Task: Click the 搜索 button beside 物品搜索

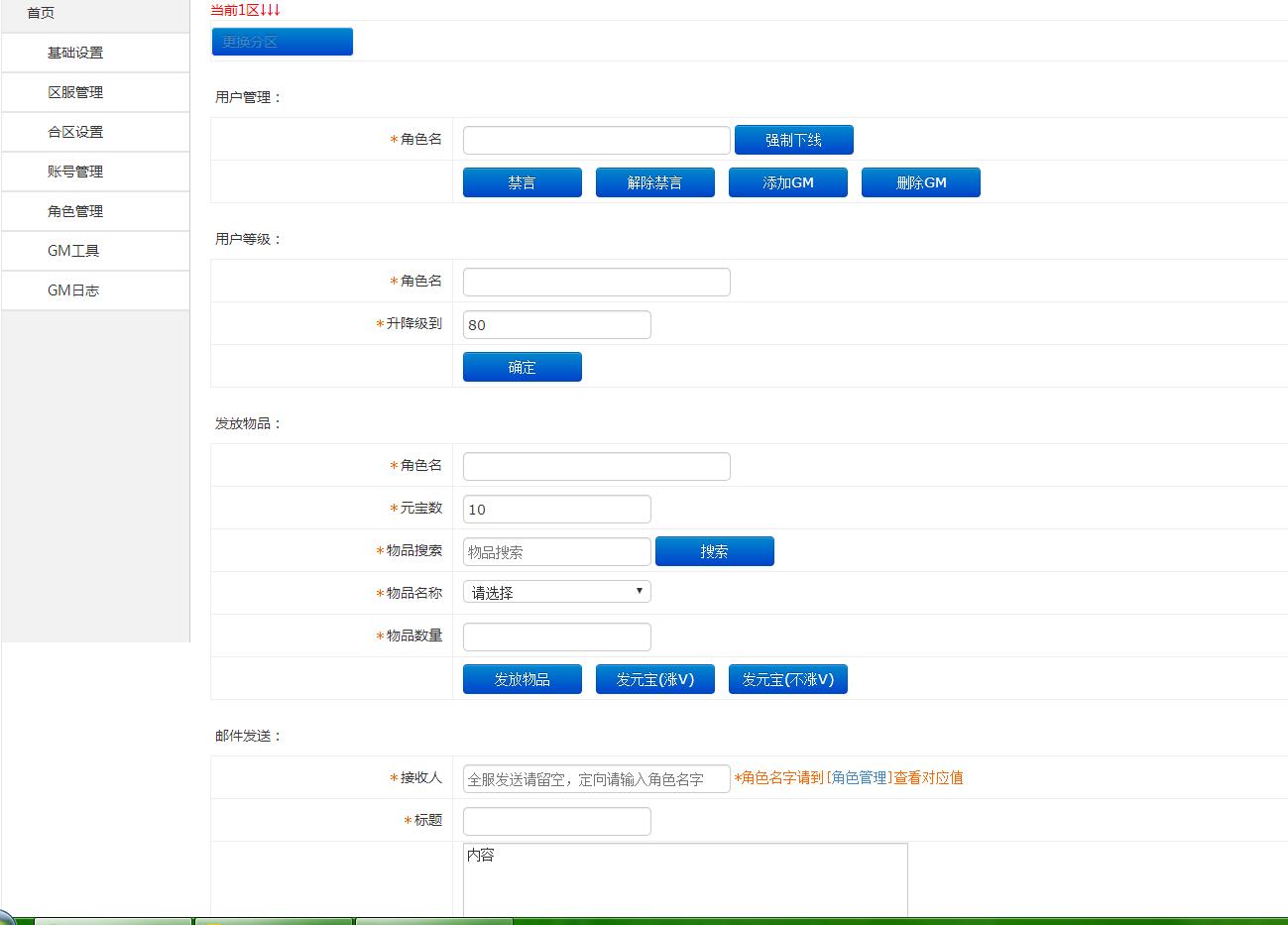Action: point(714,551)
